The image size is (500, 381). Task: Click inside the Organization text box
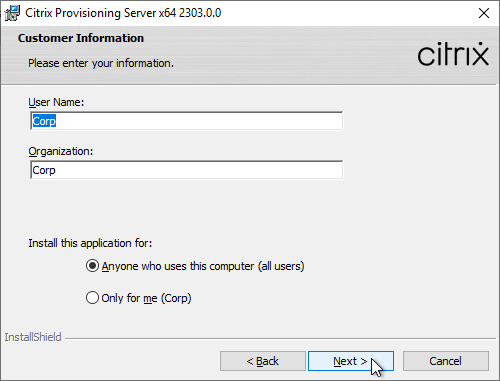186,170
